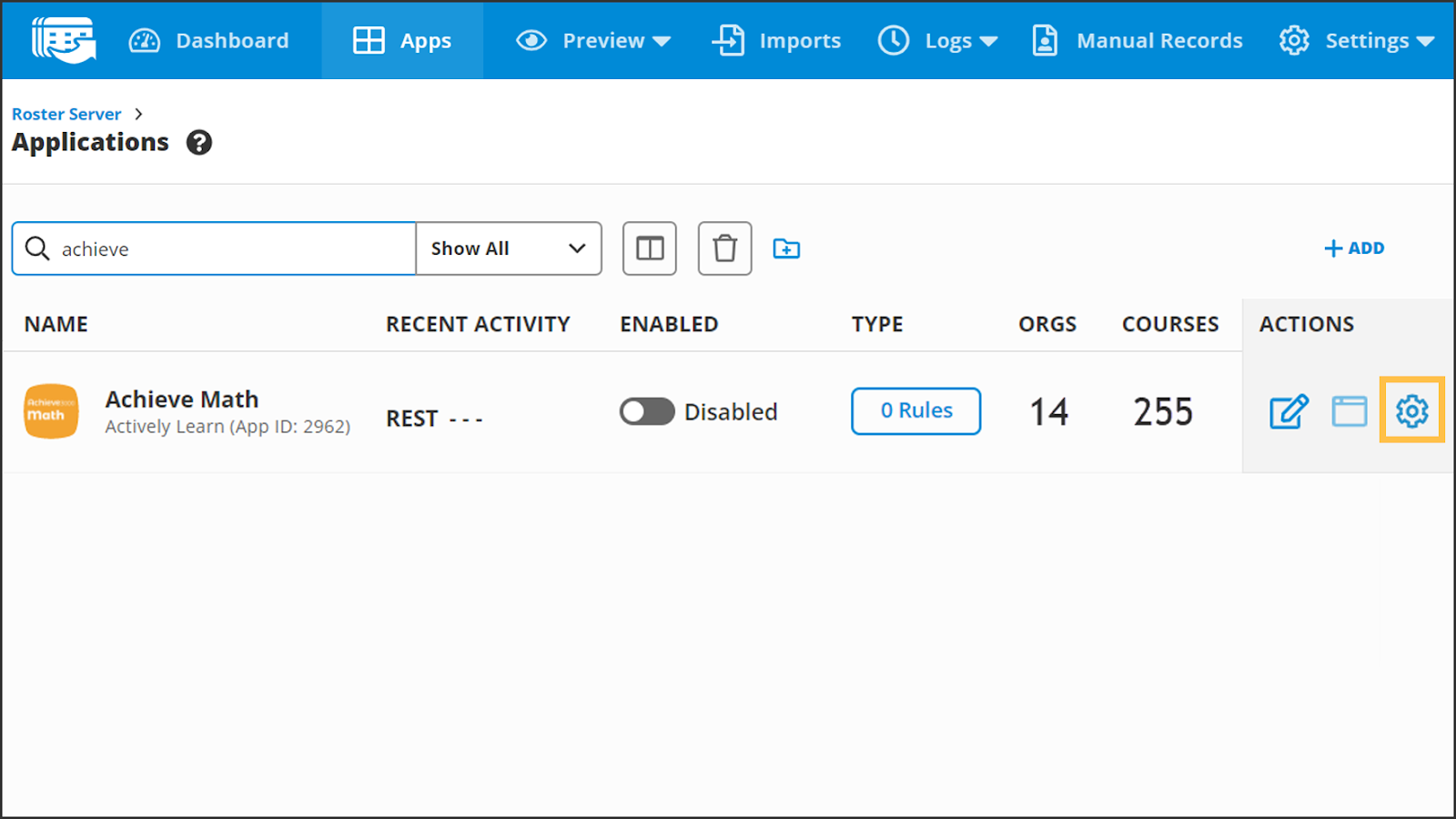Click the magnifying glass search icon
This screenshot has width=1456, height=819.
click(37, 248)
